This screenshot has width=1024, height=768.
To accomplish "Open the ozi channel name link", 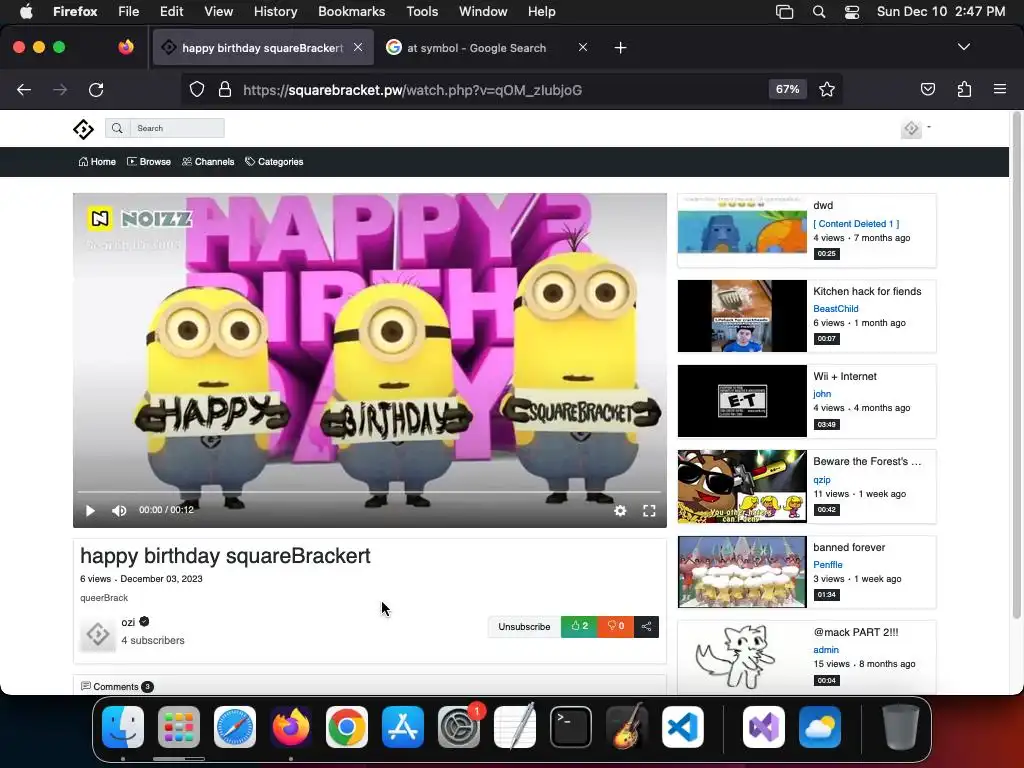I will click(x=128, y=622).
